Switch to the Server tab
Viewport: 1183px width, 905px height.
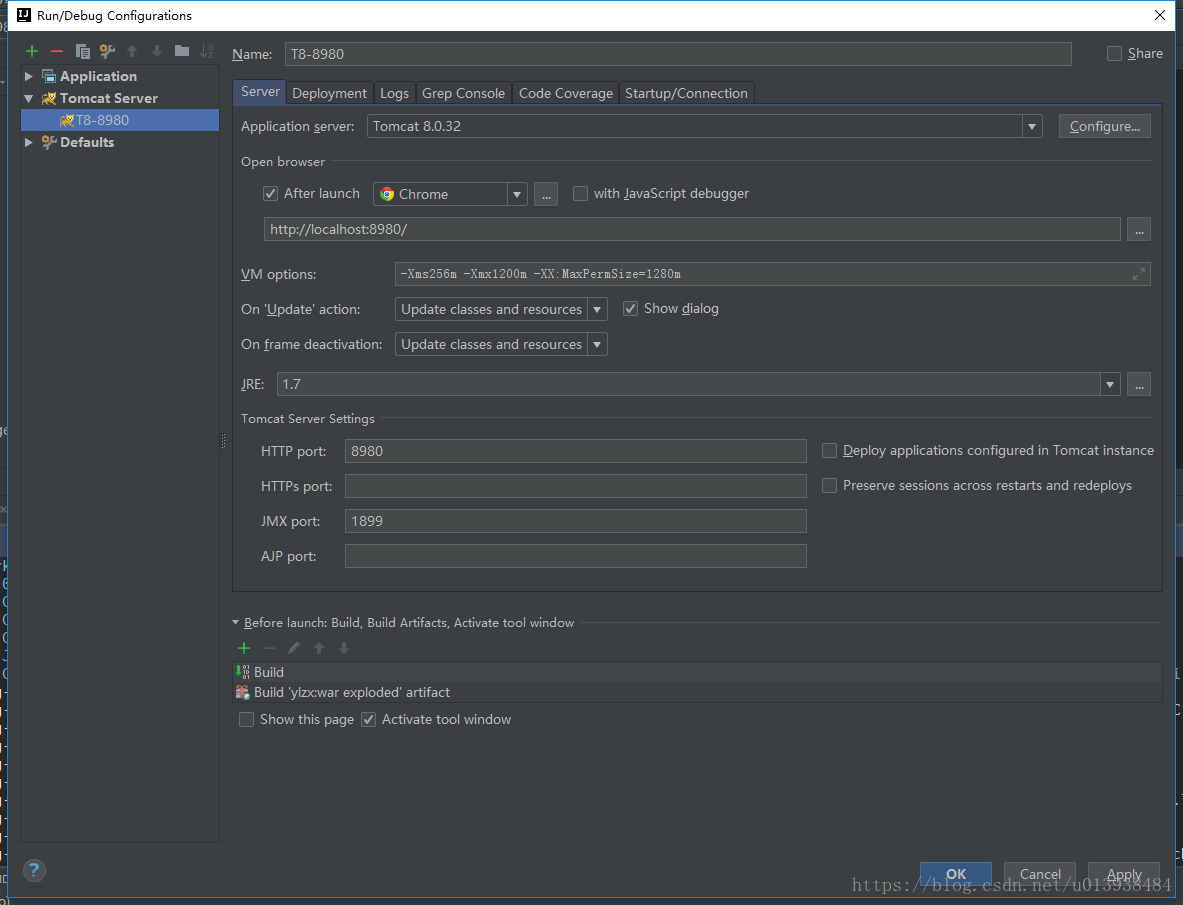pos(260,92)
